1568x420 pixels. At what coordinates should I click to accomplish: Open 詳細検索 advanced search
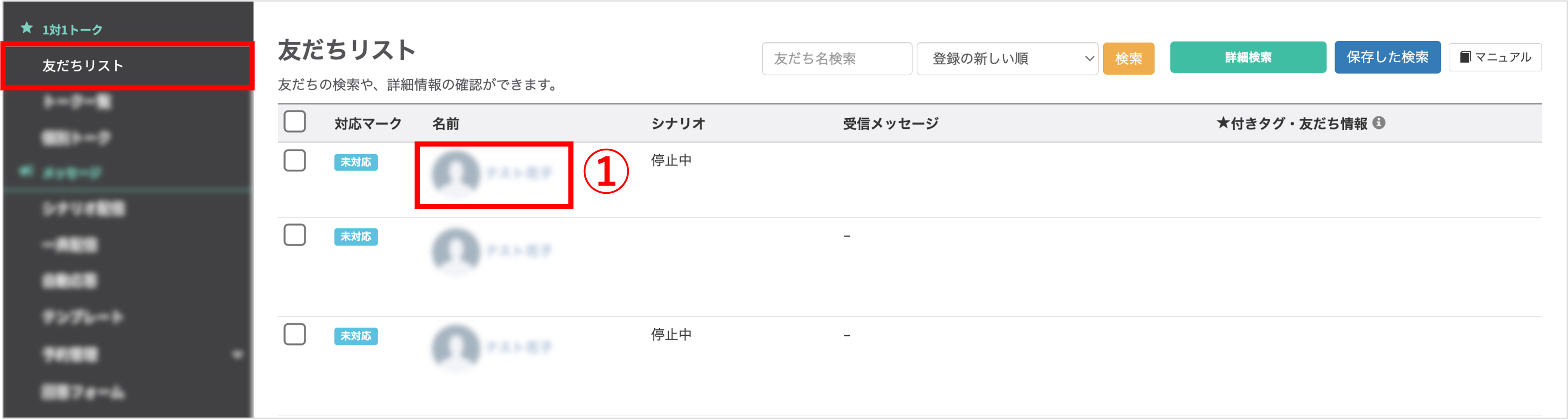click(1247, 57)
